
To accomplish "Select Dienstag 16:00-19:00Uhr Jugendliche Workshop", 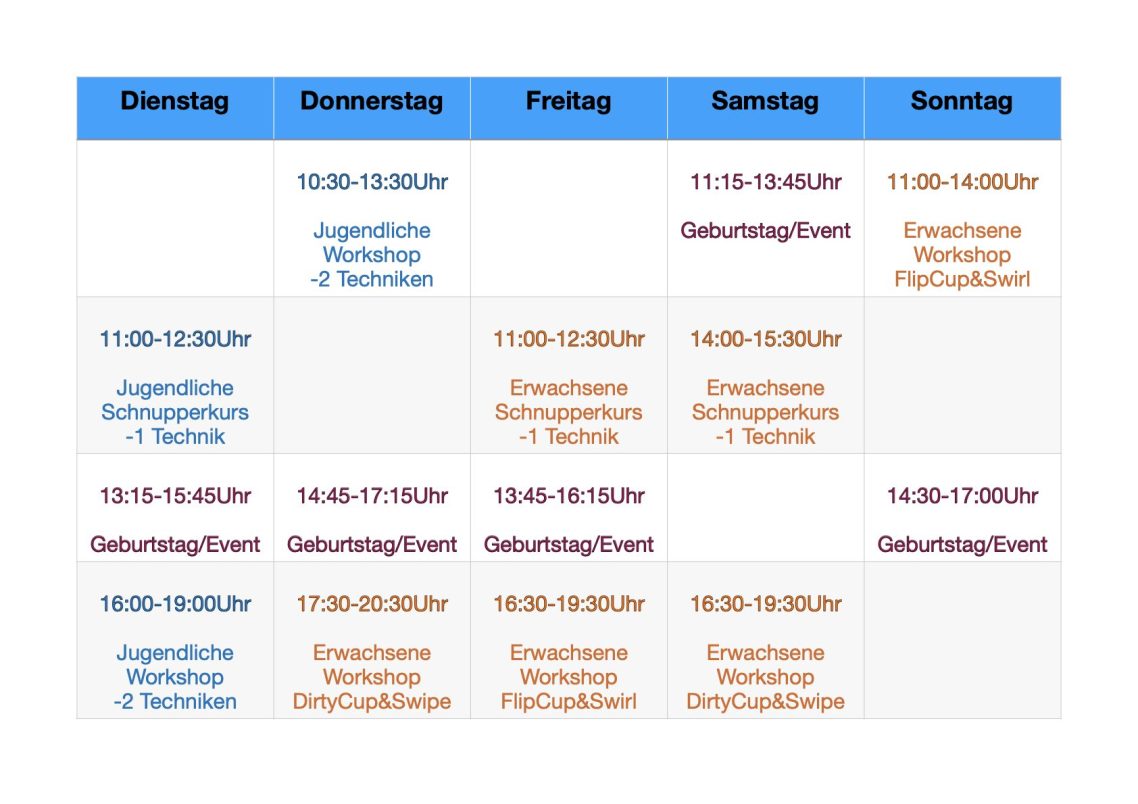I will (175, 640).
